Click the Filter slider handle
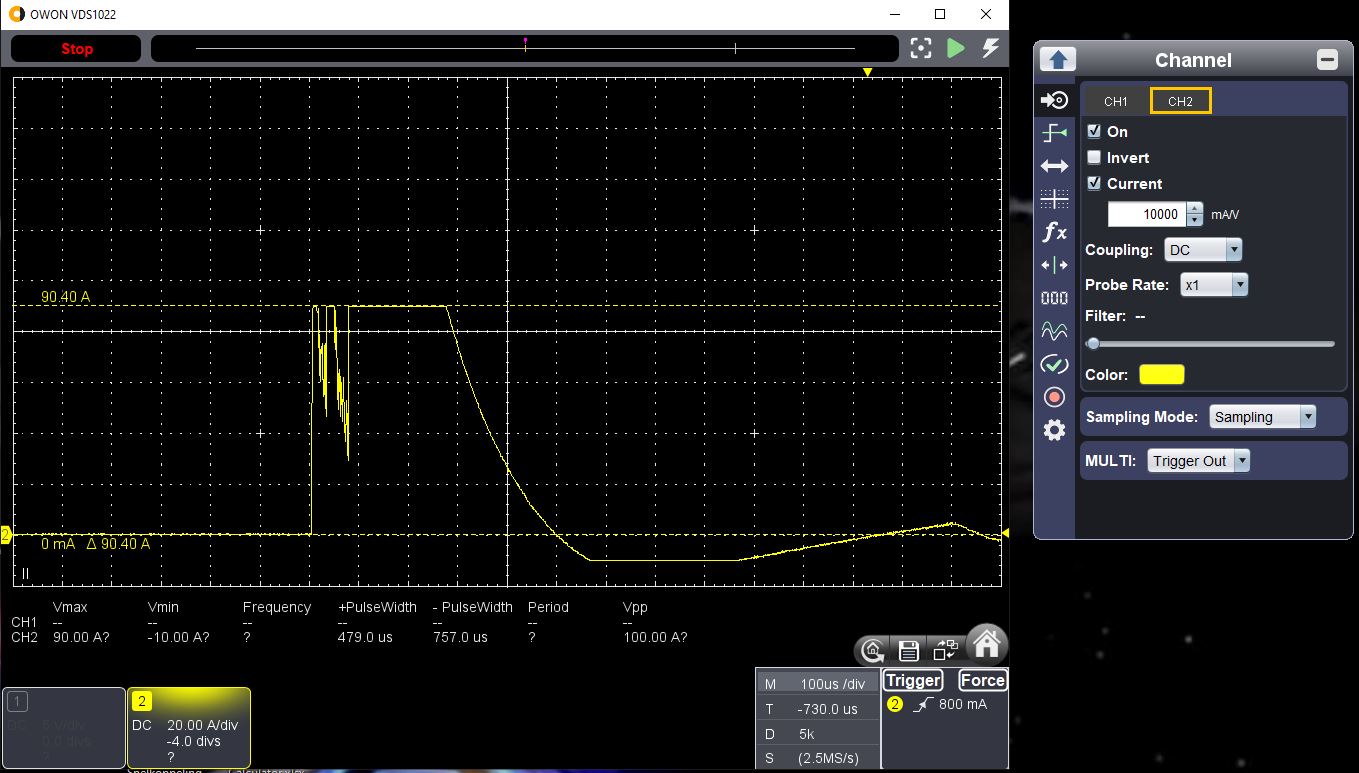 coord(1093,343)
